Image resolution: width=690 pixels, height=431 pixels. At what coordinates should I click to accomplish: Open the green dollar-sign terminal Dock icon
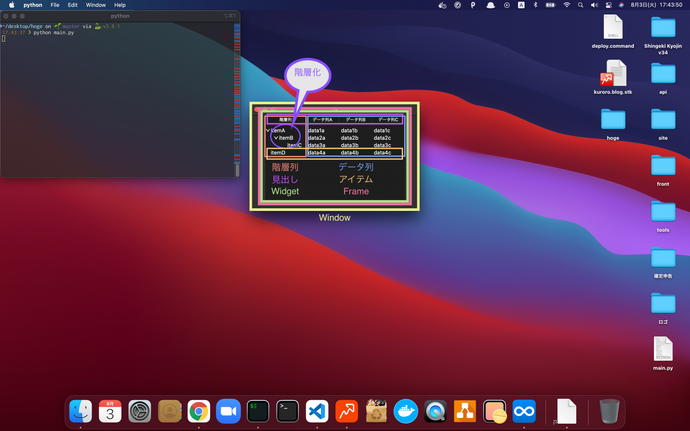pyautogui.click(x=258, y=411)
